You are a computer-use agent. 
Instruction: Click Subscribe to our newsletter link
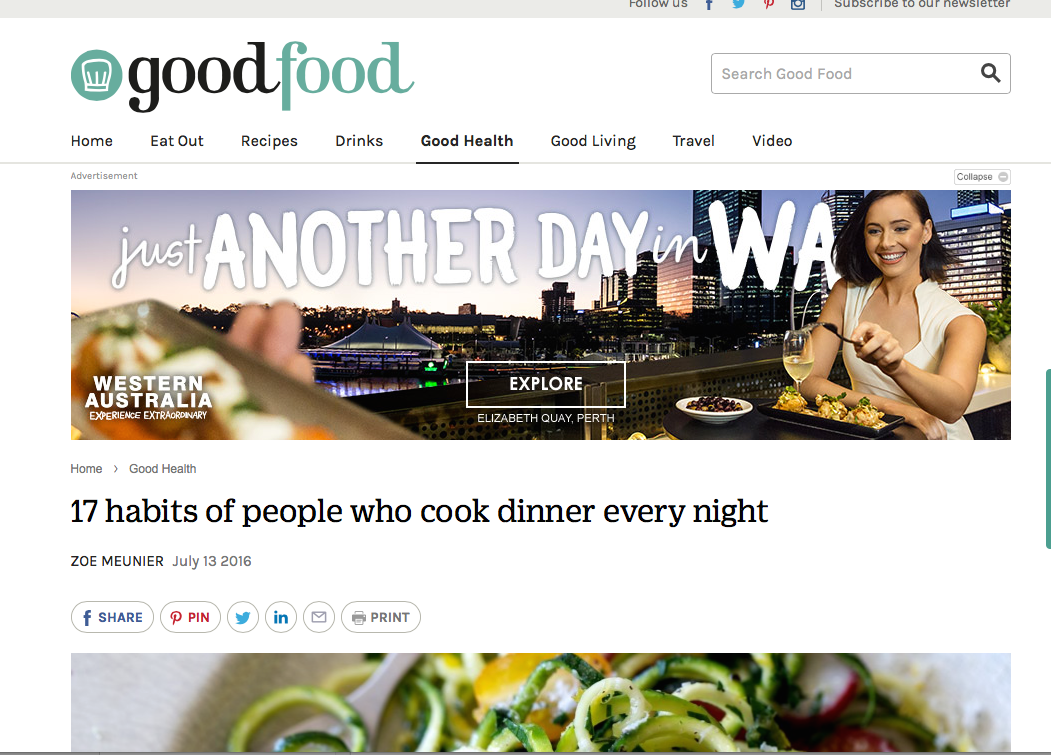pos(922,4)
